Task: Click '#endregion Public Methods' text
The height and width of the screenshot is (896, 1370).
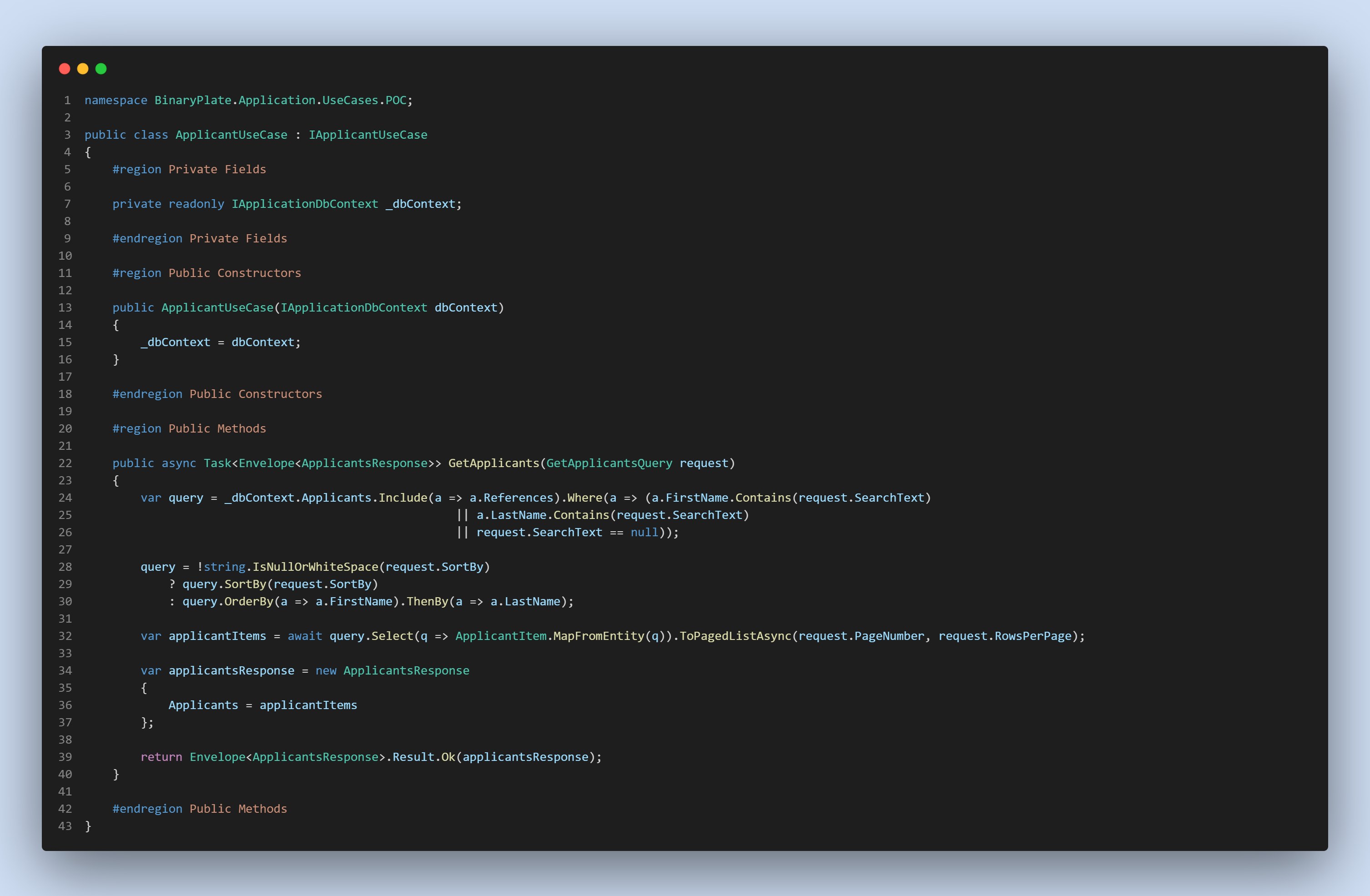Action: (200, 808)
